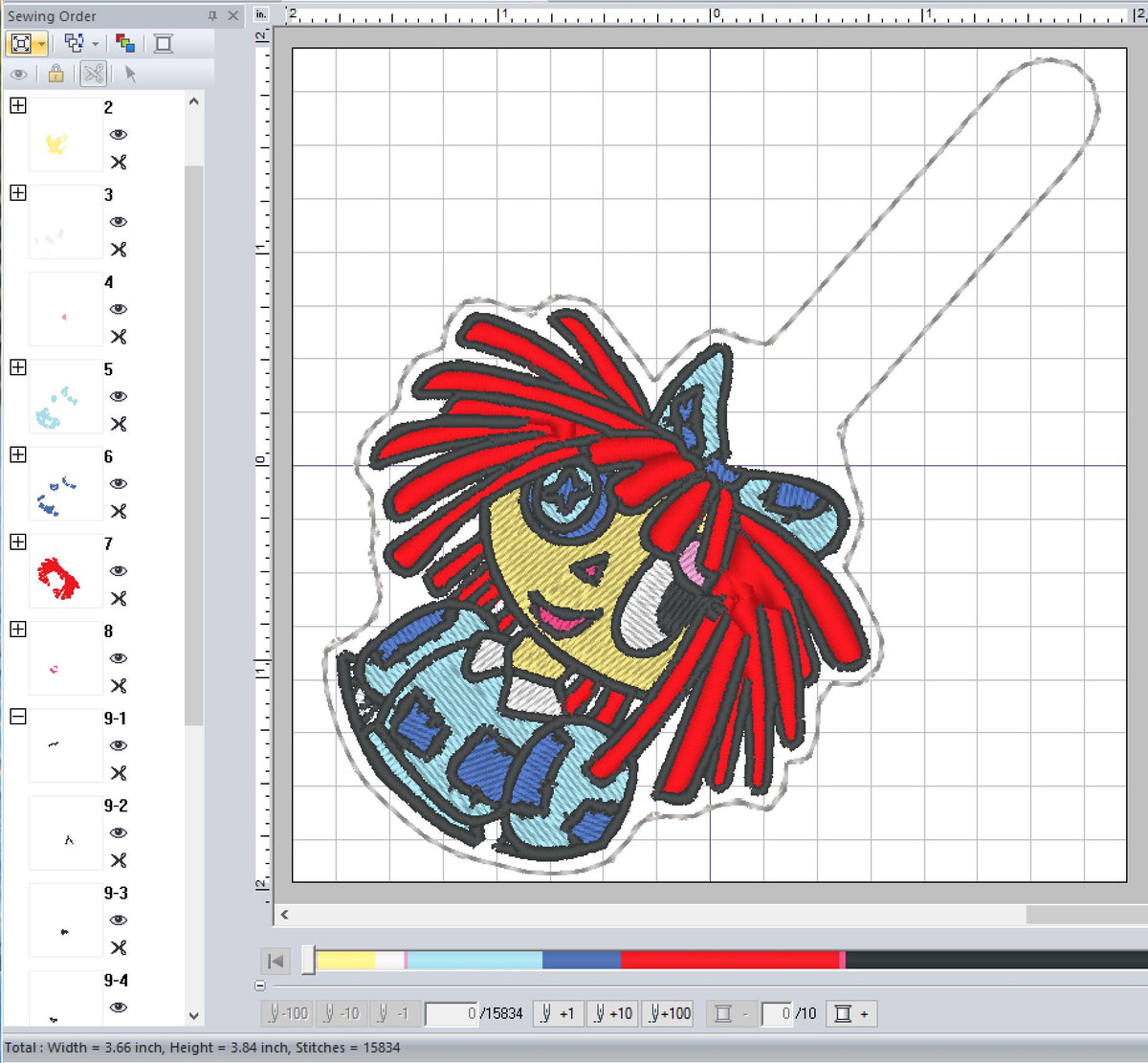1148x1063 pixels.
Task: Click the scissors trim icon for step 8
Action: (119, 686)
